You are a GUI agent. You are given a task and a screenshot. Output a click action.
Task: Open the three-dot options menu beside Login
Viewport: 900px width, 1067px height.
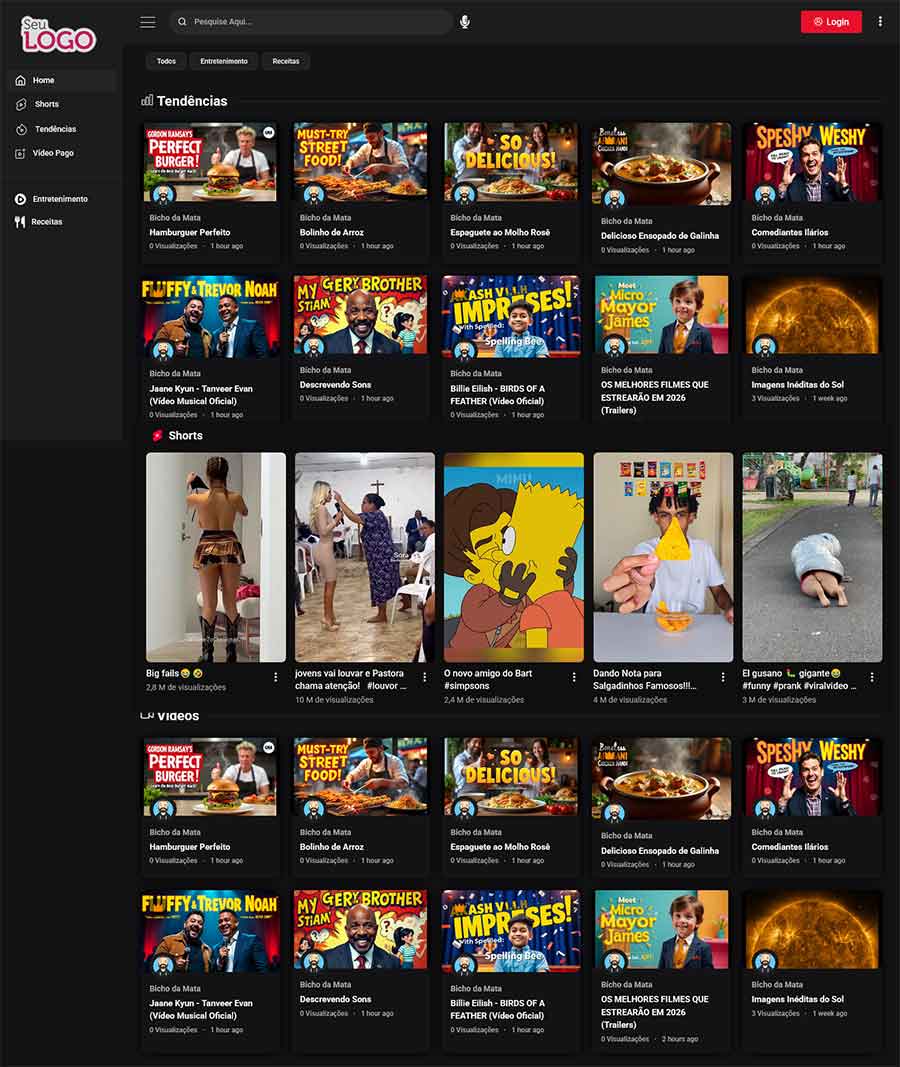pyautogui.click(x=880, y=22)
